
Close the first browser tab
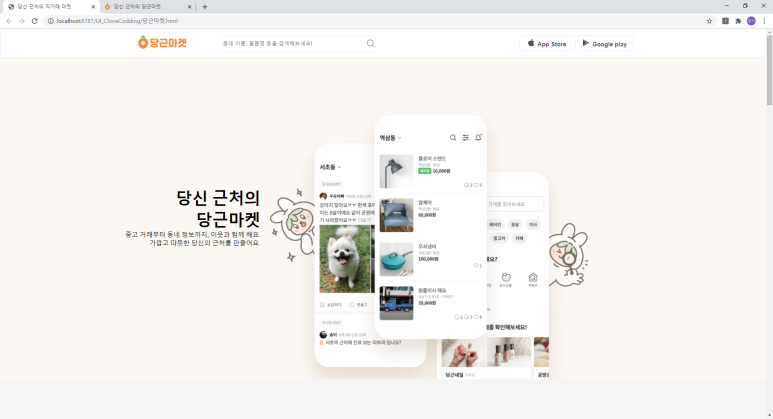[x=93, y=6]
